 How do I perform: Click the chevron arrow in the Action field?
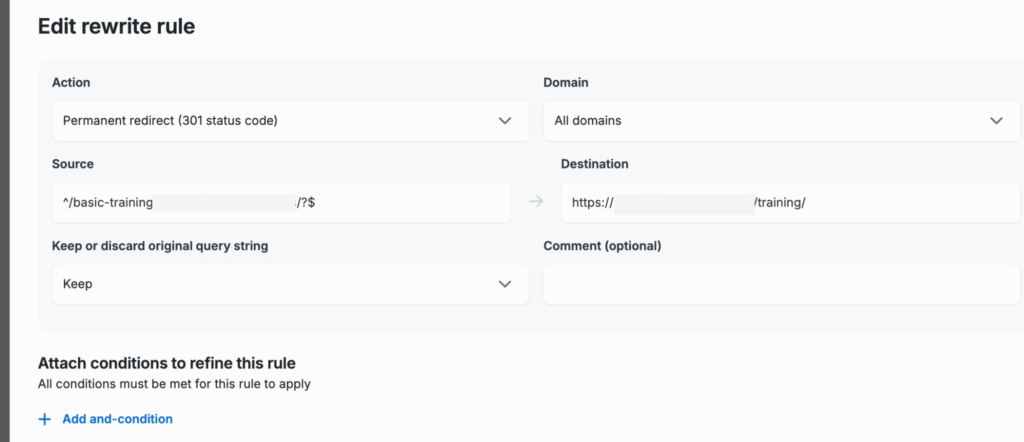pos(504,121)
